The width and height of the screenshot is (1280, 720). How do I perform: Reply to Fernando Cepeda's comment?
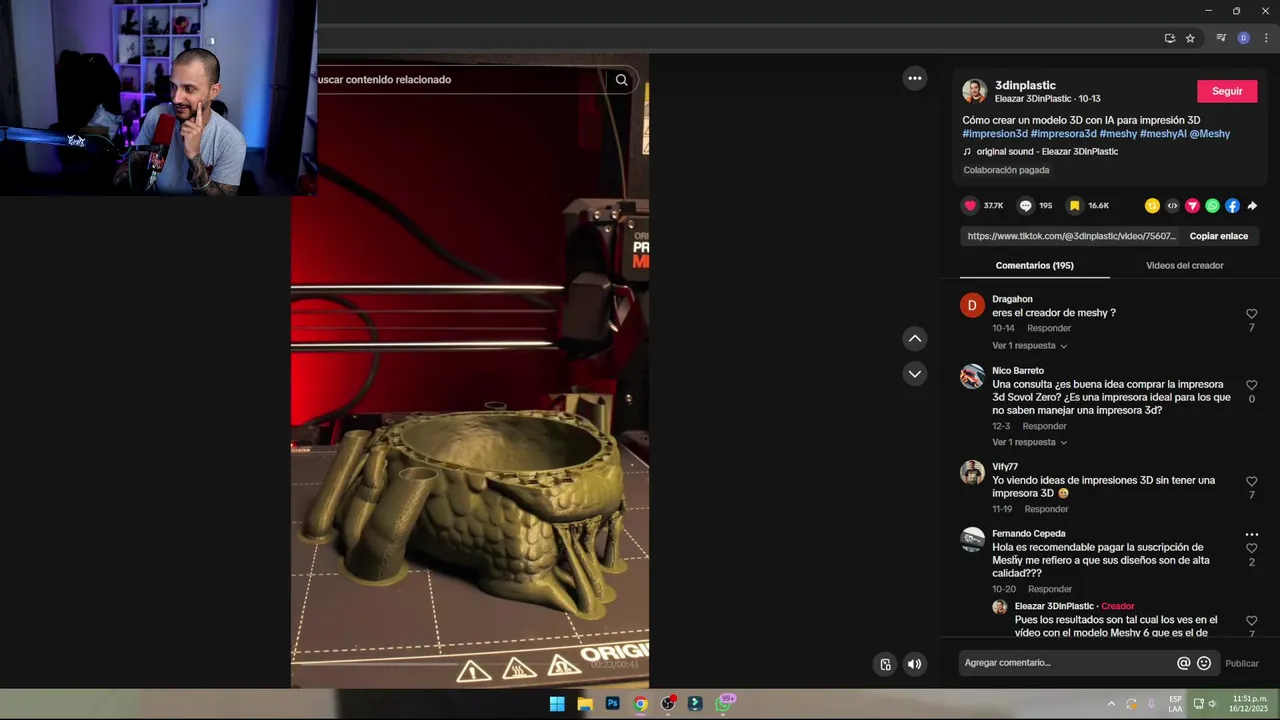coord(1049,589)
